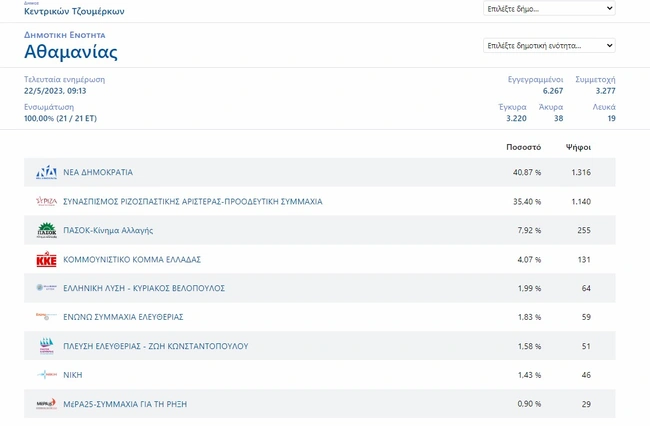Click the ΝΙΚΗ party logo
Viewport: 650px width, 426px height.
tap(46, 375)
